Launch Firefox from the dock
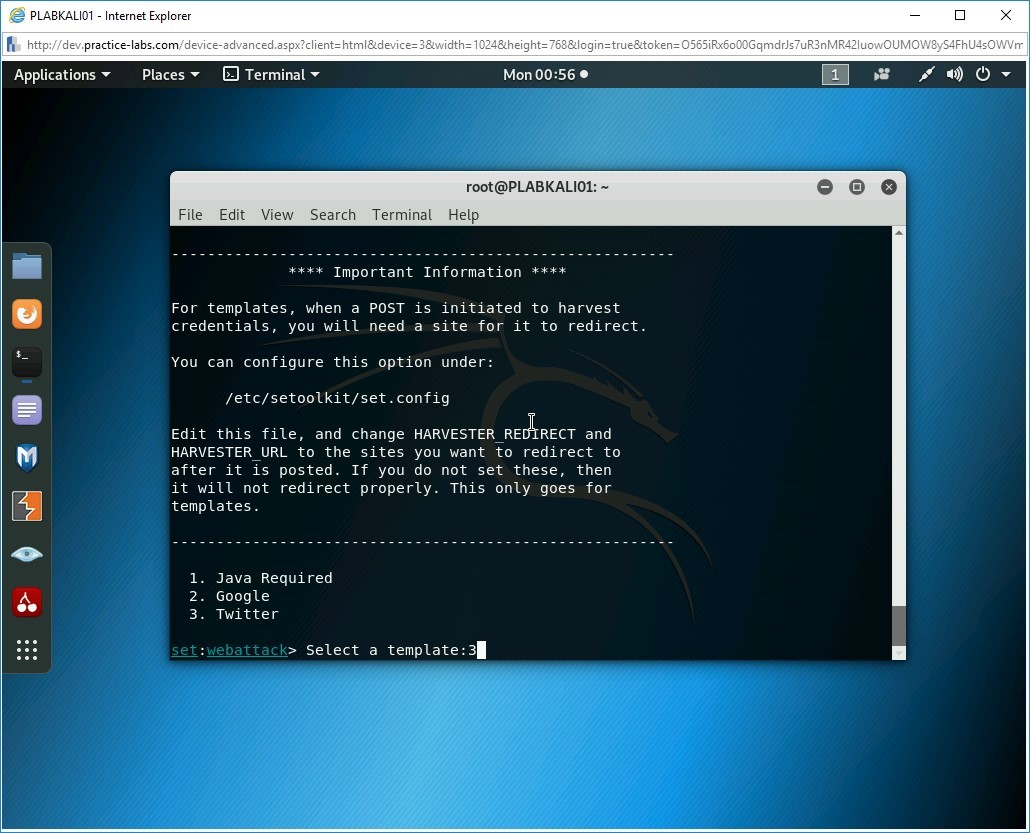The image size is (1030, 833). [27, 314]
